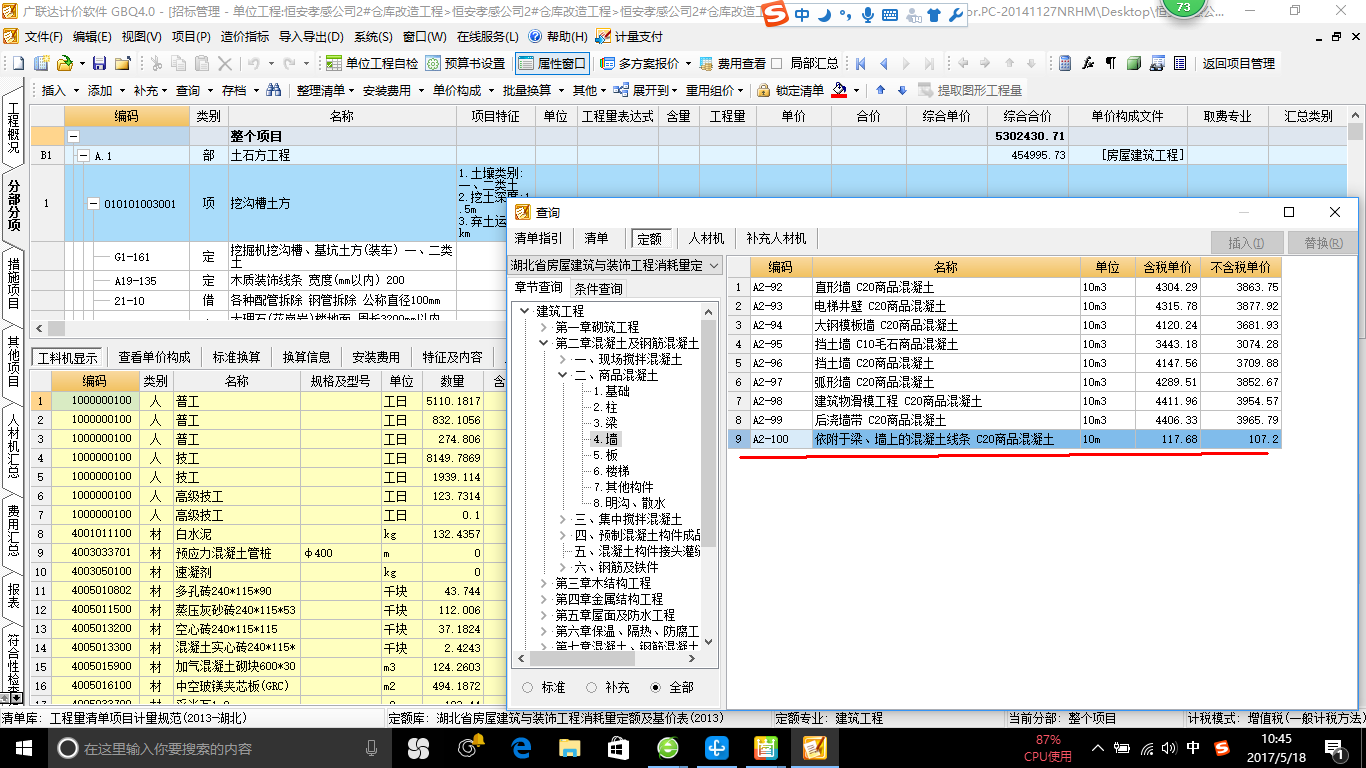Viewport: 1366px width, 768px height.
Task: Click the 锁定清单 lock icon
Action: pyautogui.click(x=764, y=90)
